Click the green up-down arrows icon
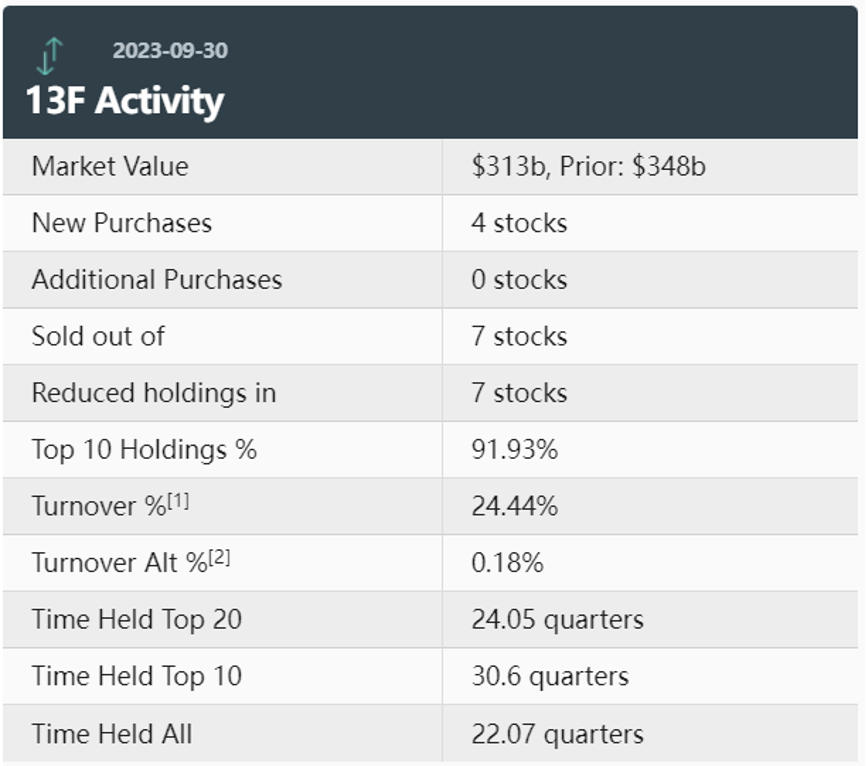 pos(49,56)
